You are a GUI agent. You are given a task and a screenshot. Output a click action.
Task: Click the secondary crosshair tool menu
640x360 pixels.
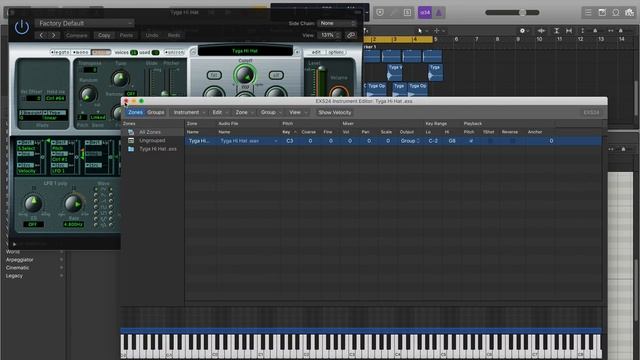click(439, 31)
